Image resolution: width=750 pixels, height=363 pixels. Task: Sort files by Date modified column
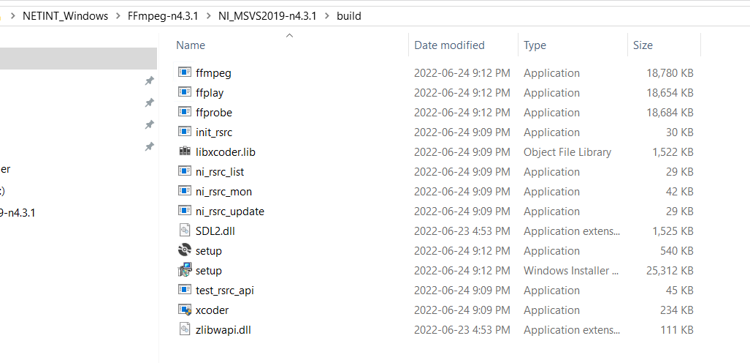click(449, 45)
